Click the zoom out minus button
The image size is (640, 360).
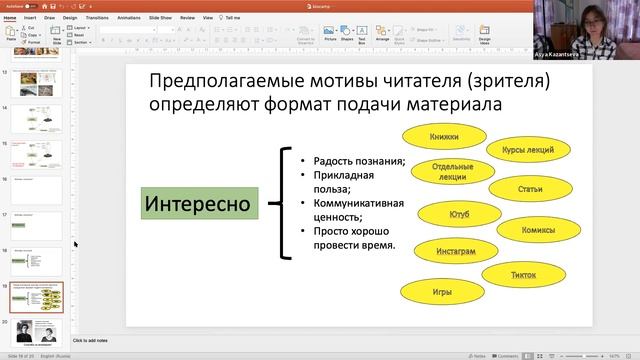pos(562,356)
